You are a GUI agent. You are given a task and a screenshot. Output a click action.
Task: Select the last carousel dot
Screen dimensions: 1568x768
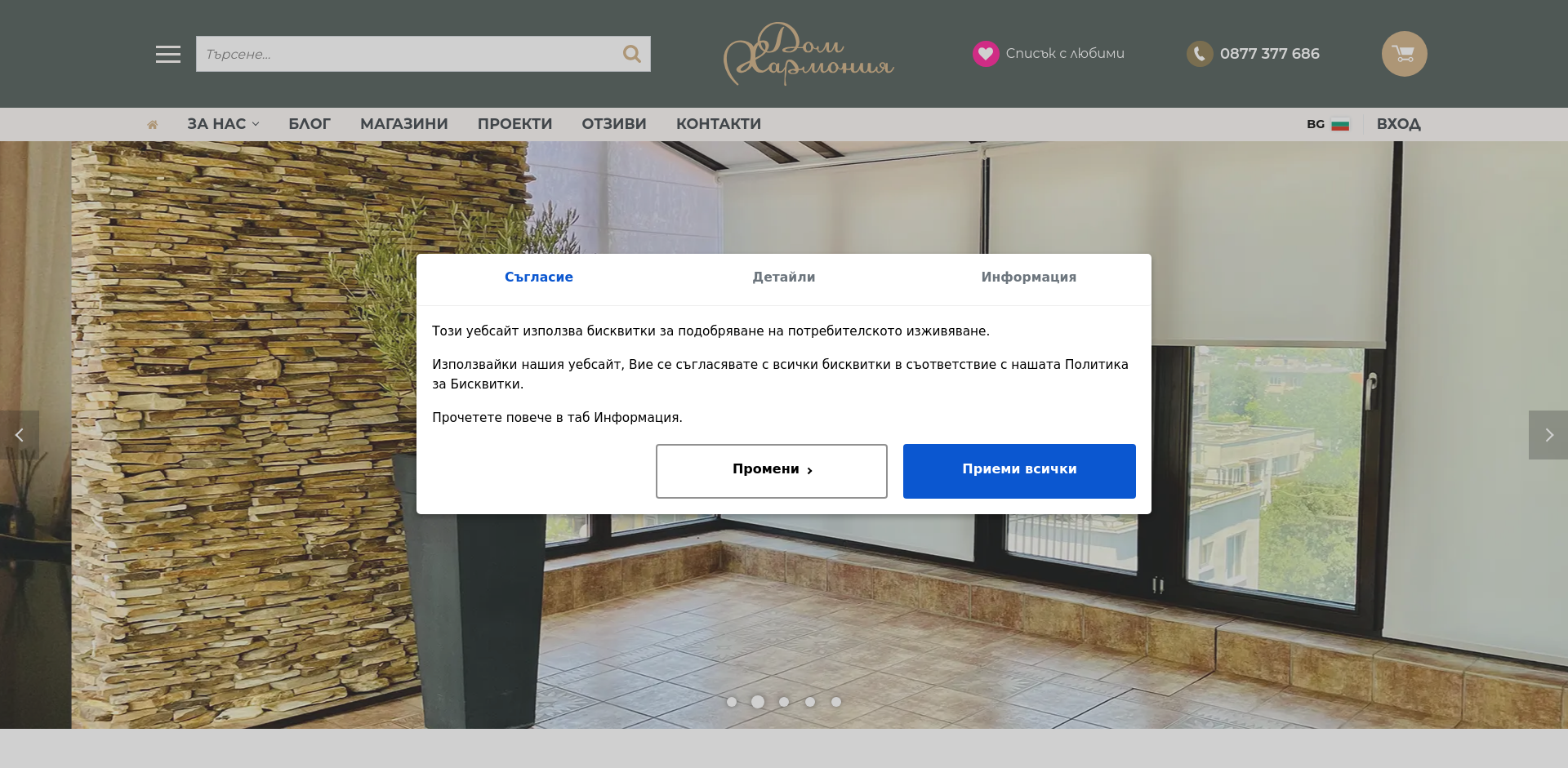(x=836, y=702)
